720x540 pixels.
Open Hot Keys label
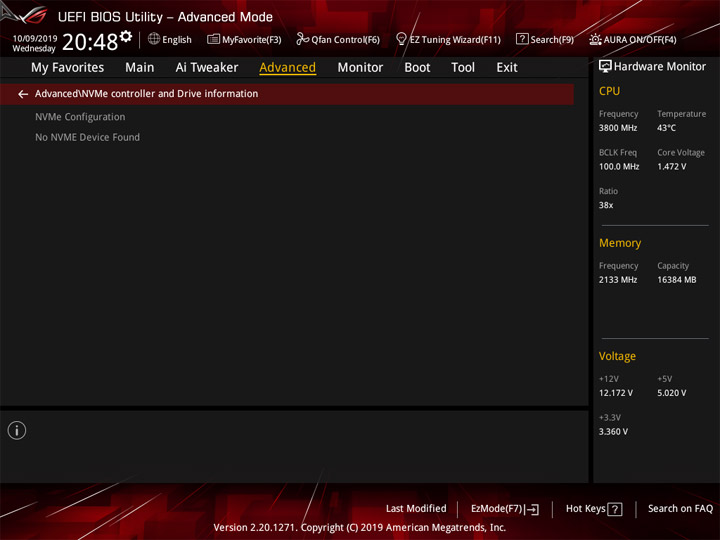pos(585,509)
